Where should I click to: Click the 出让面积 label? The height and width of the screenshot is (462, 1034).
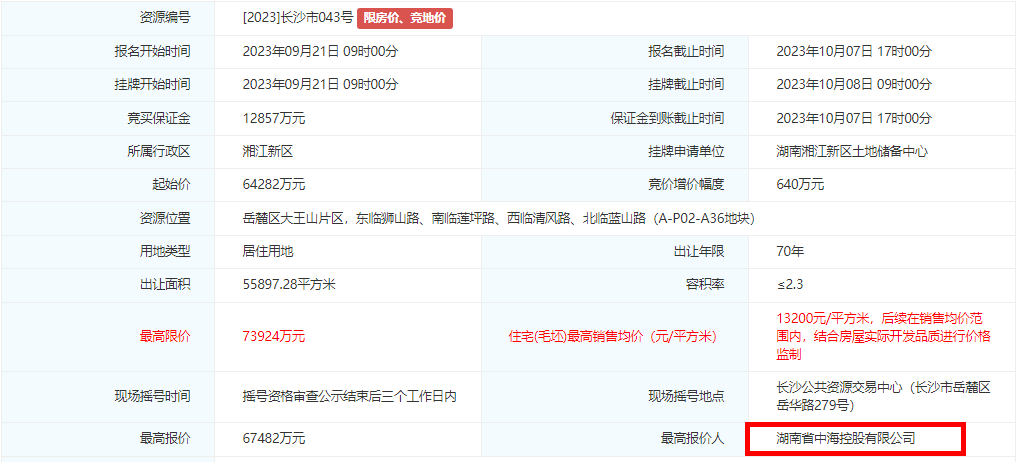click(x=164, y=285)
